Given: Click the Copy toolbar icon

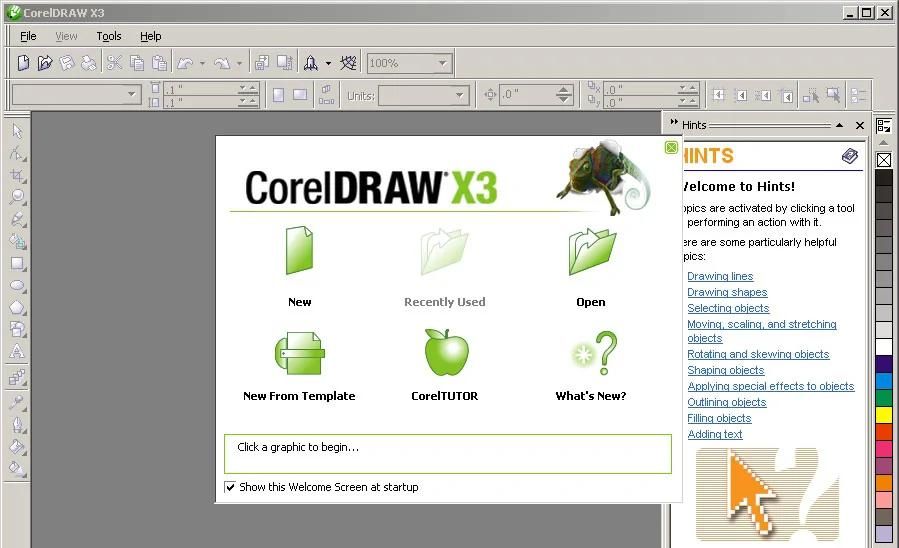Looking at the screenshot, I should click(137, 62).
